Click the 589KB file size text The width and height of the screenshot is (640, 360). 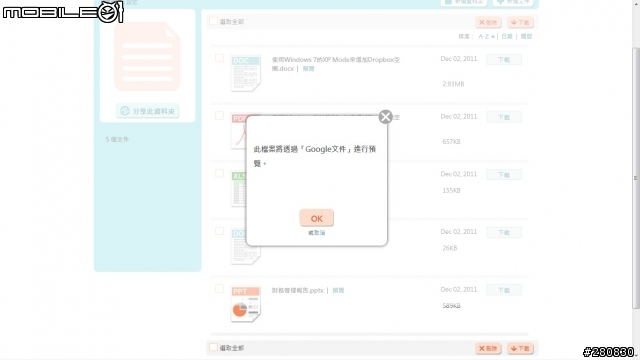point(451,305)
